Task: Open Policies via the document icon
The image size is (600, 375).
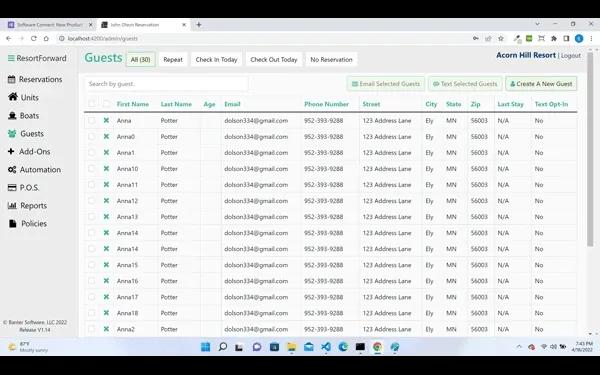Action: click(x=13, y=223)
